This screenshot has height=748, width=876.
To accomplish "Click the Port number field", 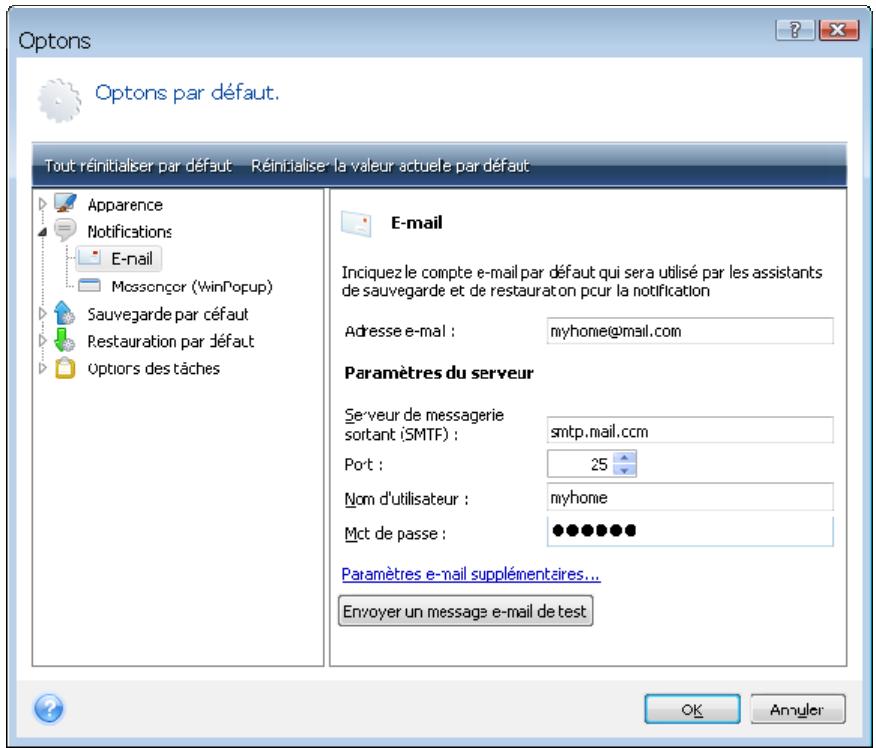I will point(580,464).
